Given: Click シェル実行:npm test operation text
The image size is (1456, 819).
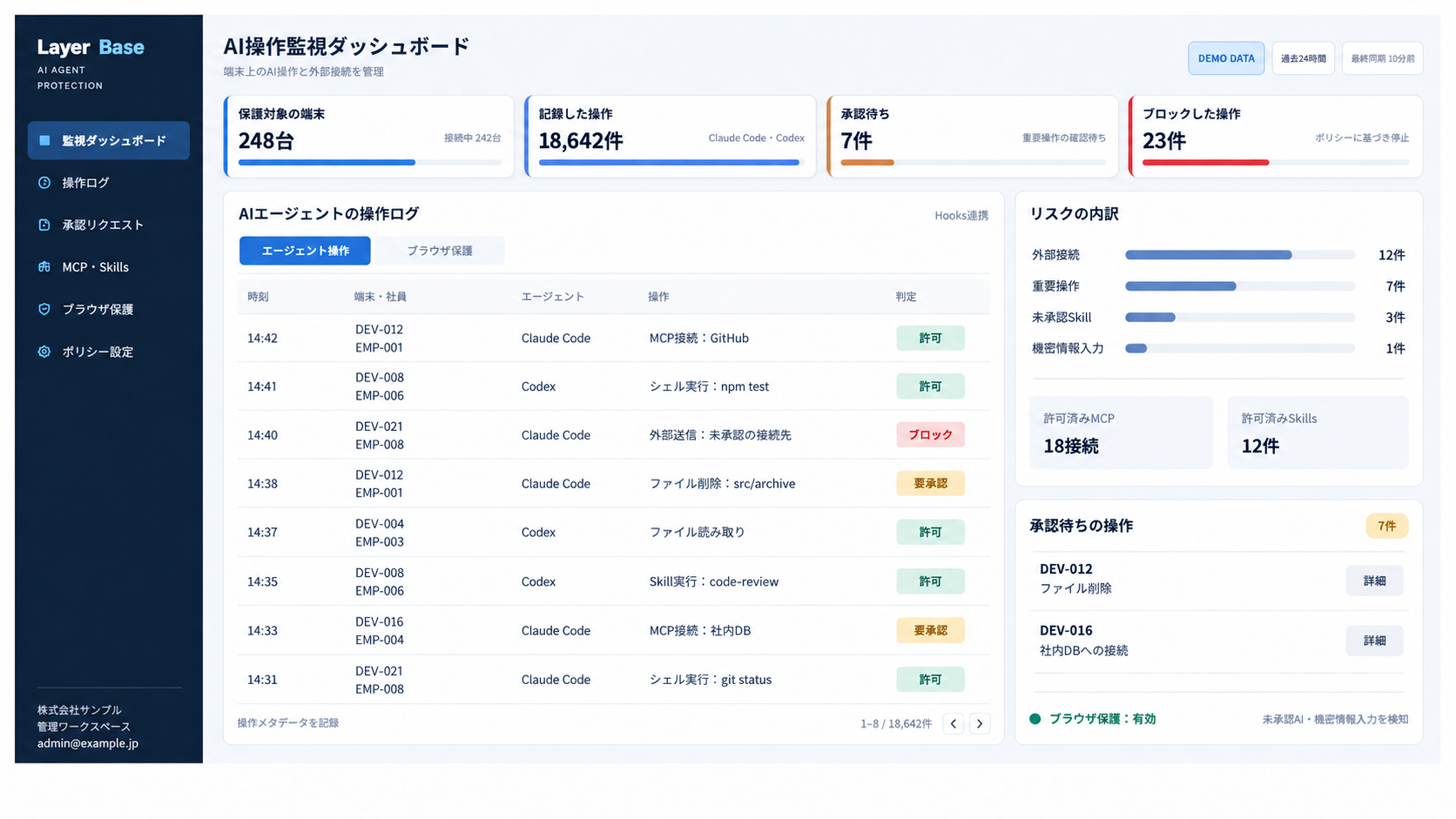Looking at the screenshot, I should pyautogui.click(x=710, y=386).
